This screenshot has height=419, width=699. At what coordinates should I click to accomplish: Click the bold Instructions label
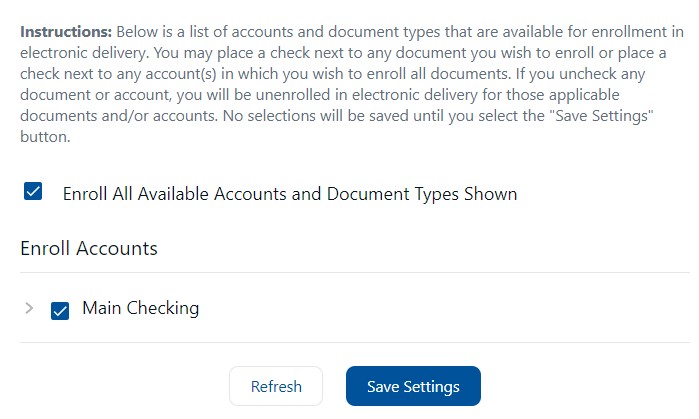point(66,32)
